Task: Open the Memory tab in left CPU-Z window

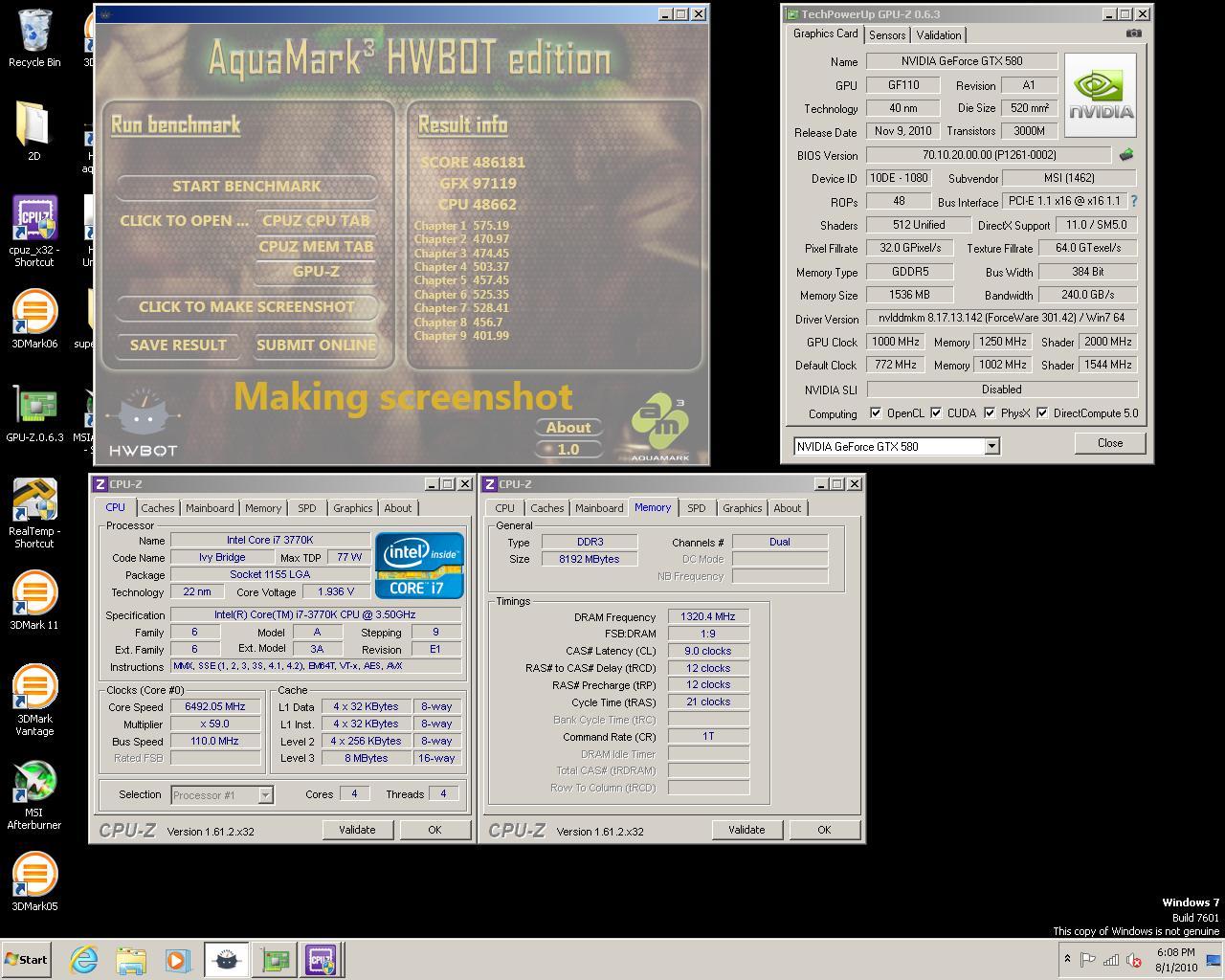Action: (x=262, y=508)
